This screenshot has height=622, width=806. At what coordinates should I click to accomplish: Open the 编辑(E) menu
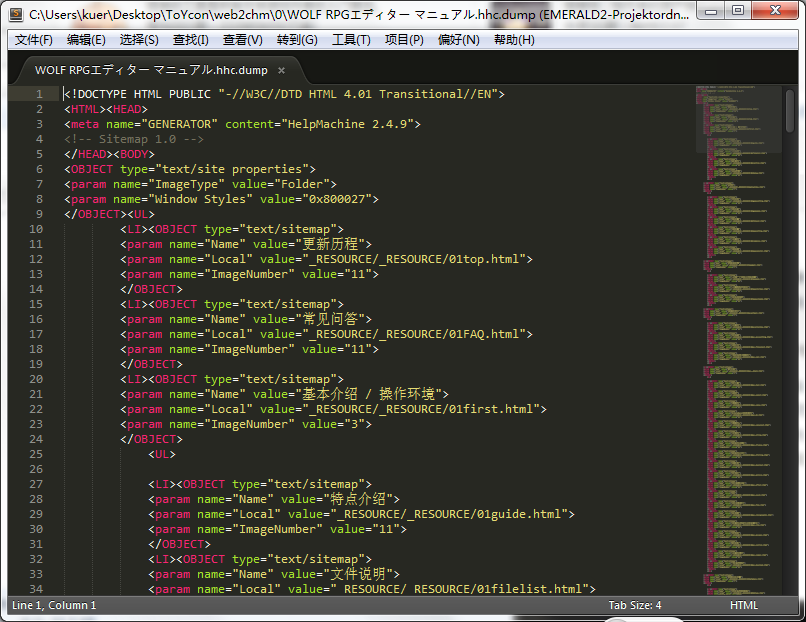pos(86,40)
